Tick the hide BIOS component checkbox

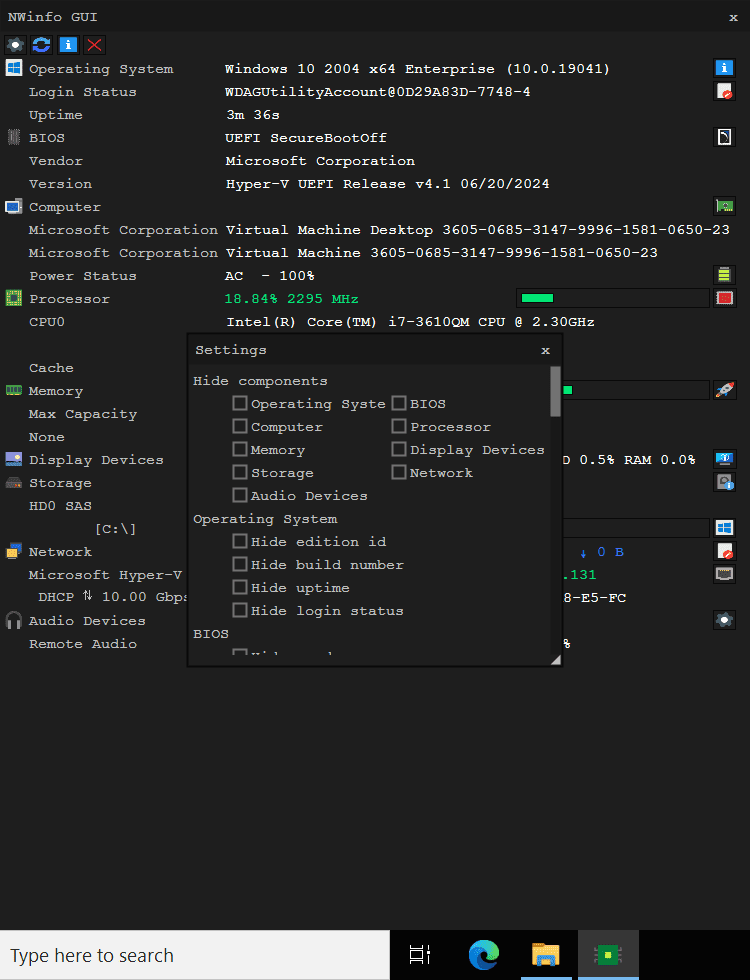coord(399,403)
